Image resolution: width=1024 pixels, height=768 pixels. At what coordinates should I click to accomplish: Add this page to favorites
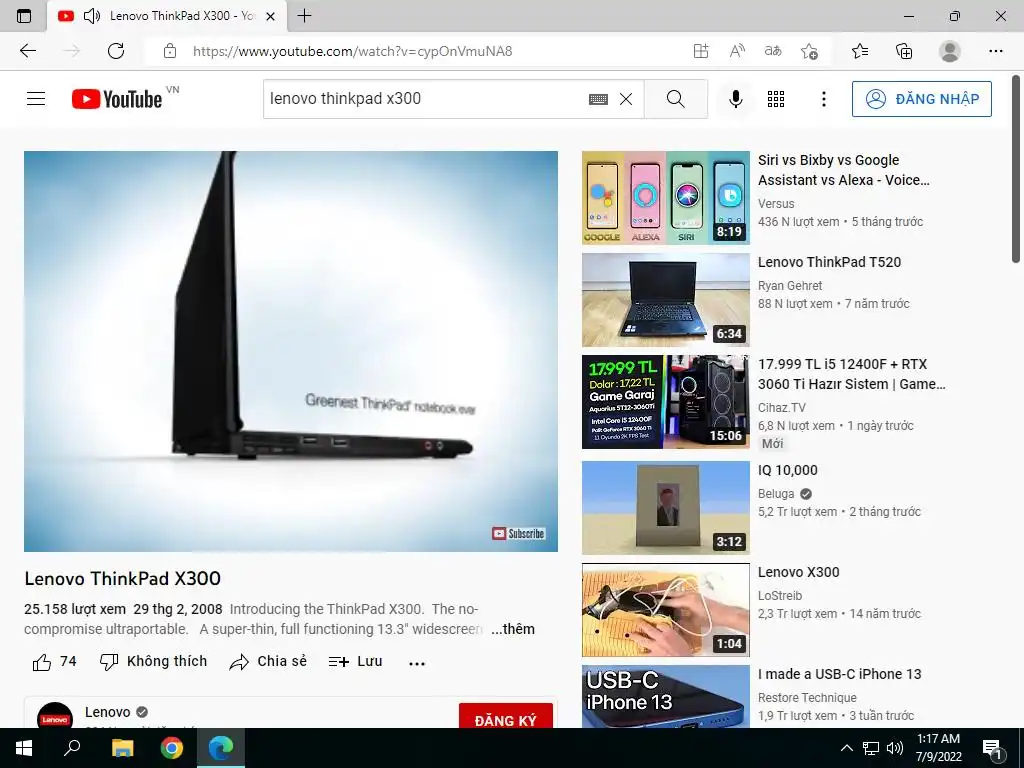tap(809, 51)
